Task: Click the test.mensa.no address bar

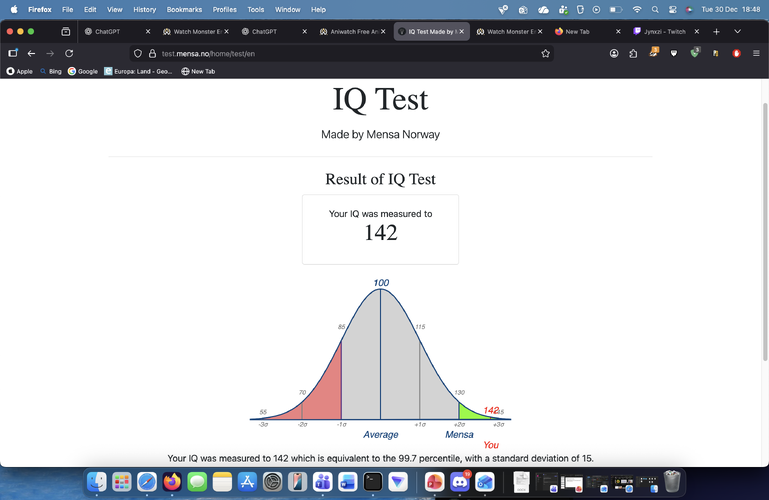Action: (x=343, y=53)
